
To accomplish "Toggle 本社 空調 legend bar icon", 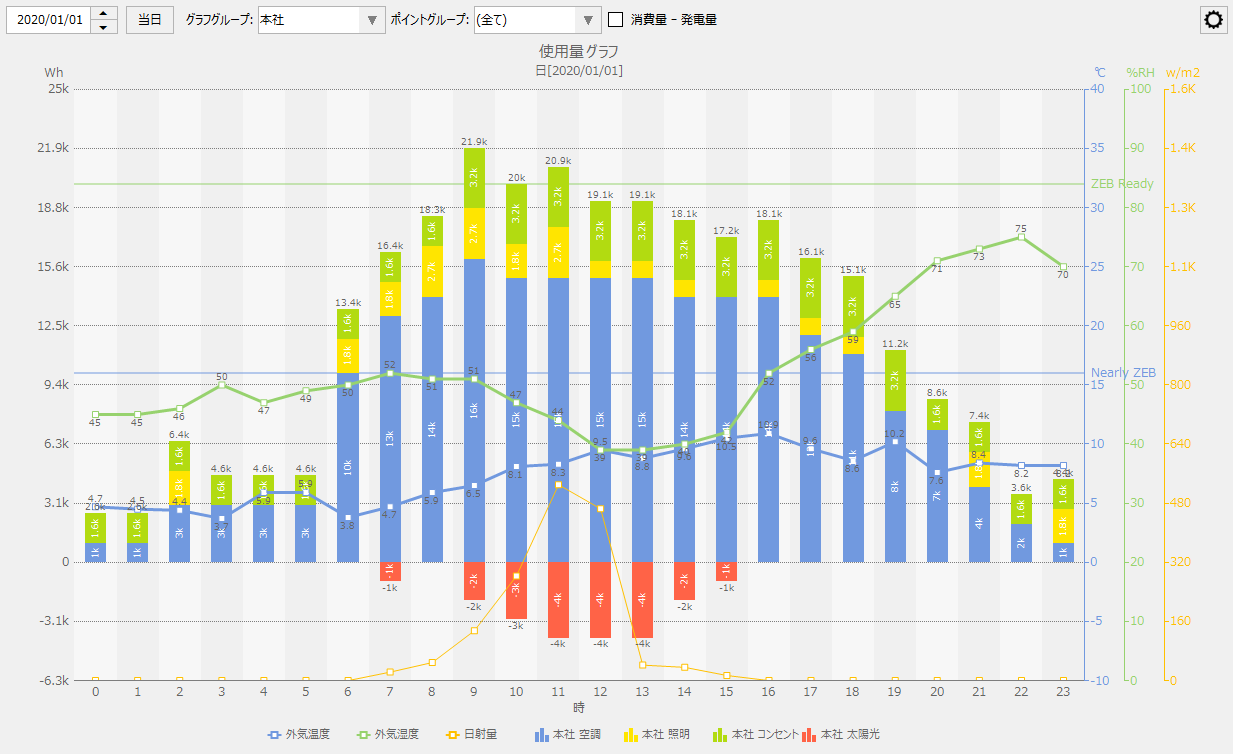I will tap(542, 735).
